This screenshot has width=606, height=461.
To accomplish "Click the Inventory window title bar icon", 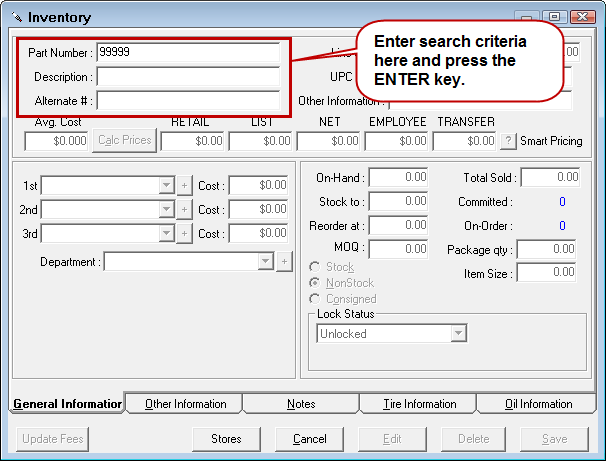I will [16, 17].
